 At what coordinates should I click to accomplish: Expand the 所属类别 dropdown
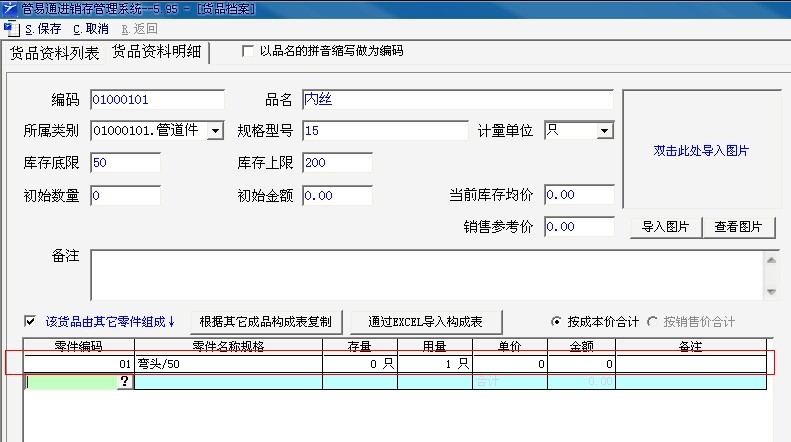pyautogui.click(x=218, y=131)
